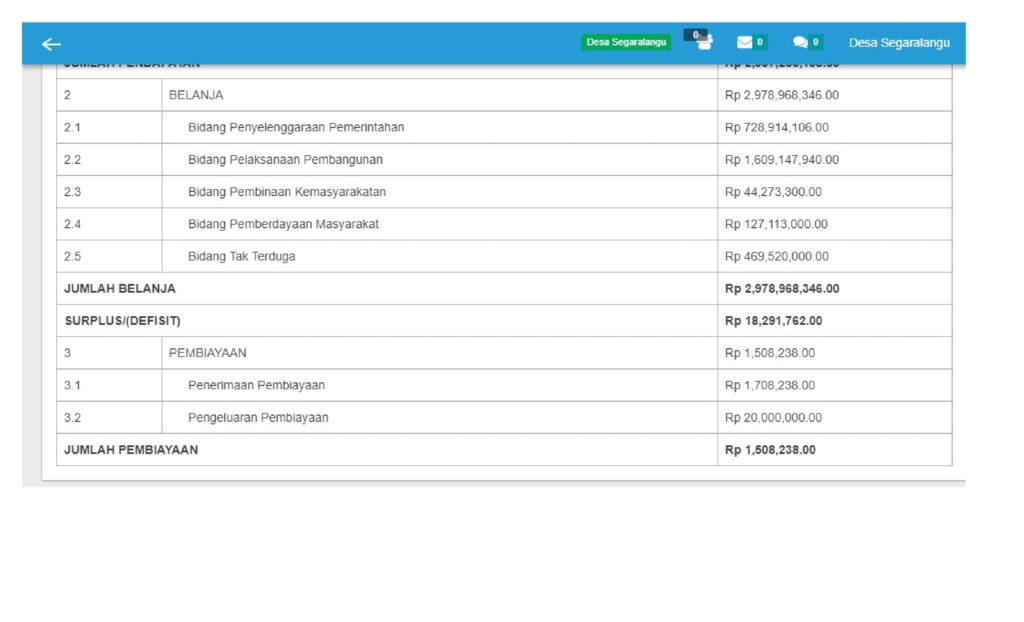Select the BELANJA row label
1024x622 pixels.
click(x=196, y=95)
